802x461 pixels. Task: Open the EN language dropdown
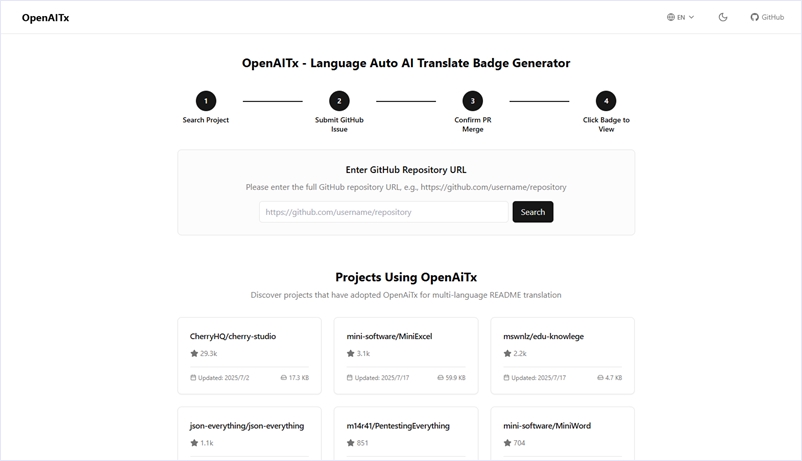click(x=680, y=17)
